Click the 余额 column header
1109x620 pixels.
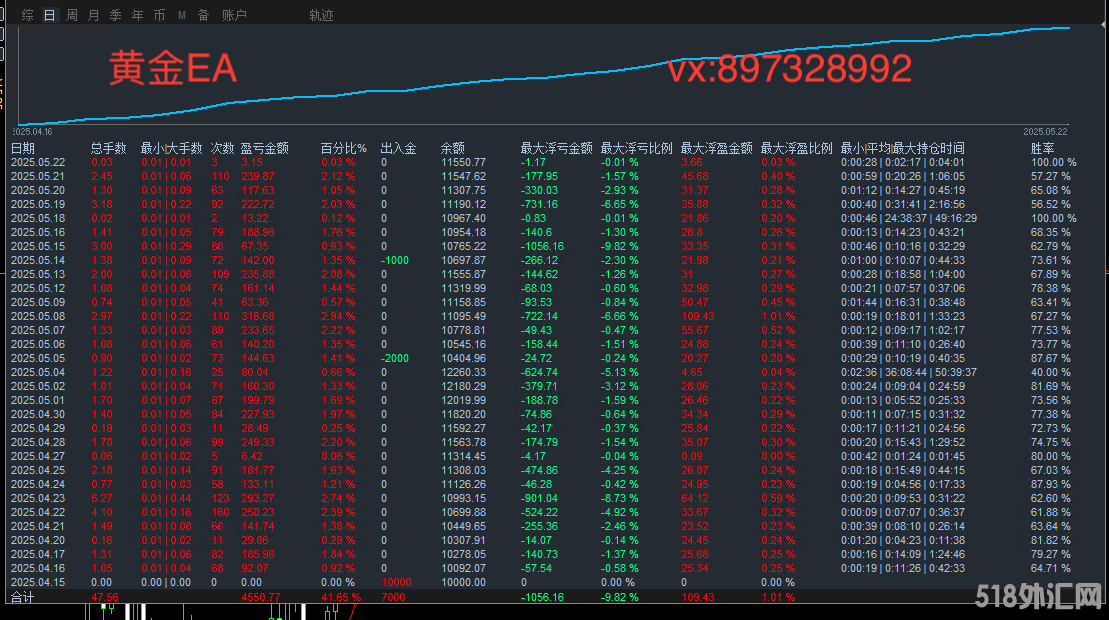click(452, 148)
